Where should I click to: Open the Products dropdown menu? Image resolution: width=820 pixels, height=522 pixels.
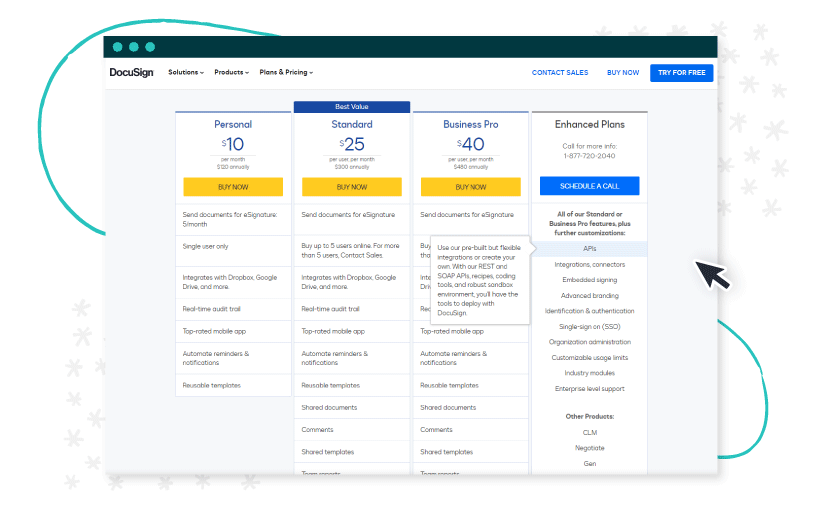coord(231,72)
